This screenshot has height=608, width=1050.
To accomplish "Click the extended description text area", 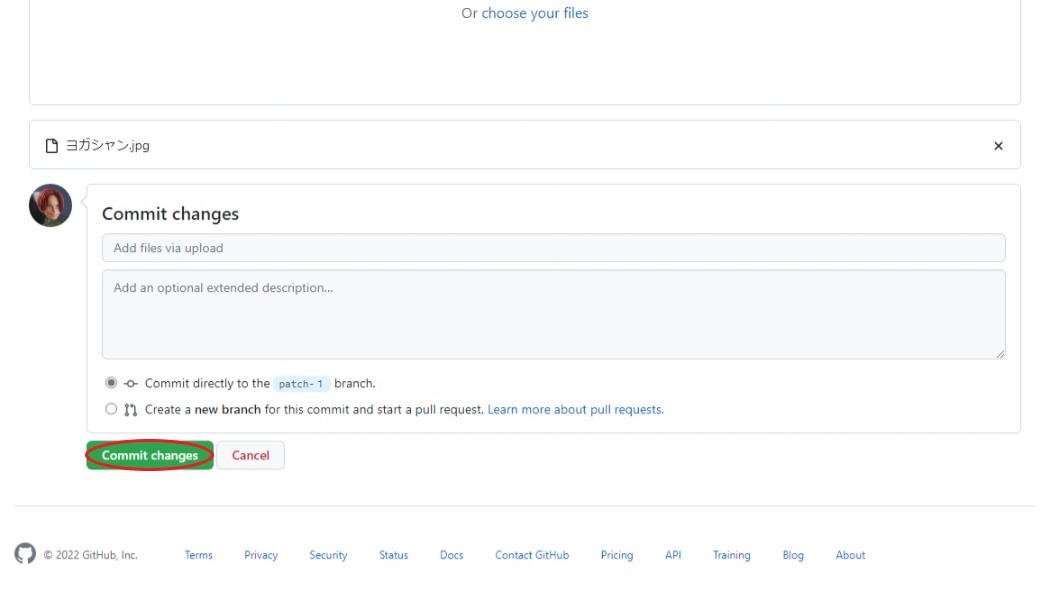I will pos(553,314).
